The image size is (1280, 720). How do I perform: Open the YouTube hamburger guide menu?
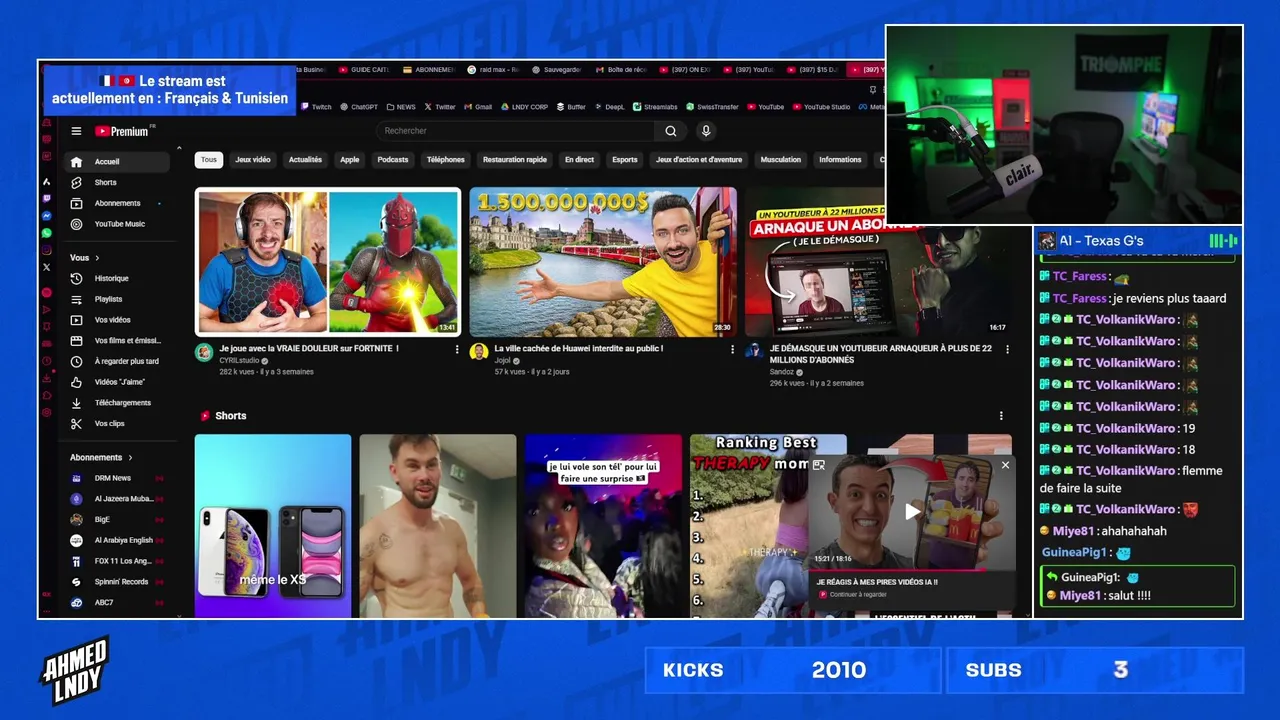[x=76, y=131]
